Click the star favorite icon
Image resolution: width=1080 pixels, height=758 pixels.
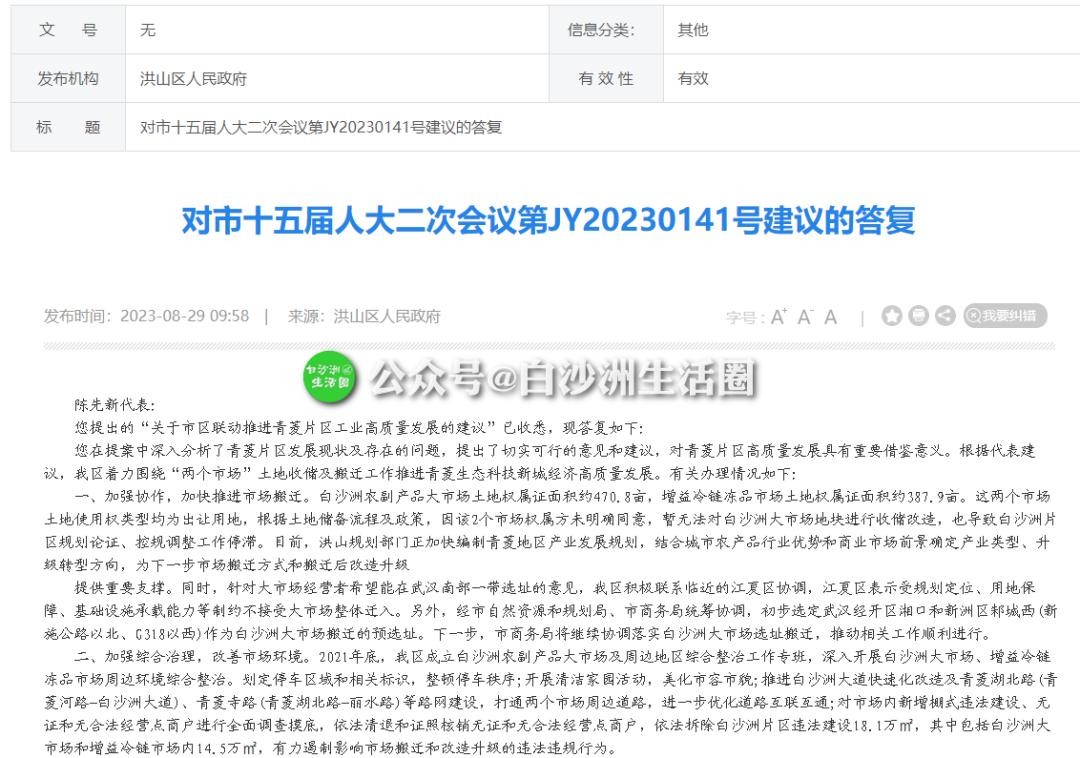(892, 316)
